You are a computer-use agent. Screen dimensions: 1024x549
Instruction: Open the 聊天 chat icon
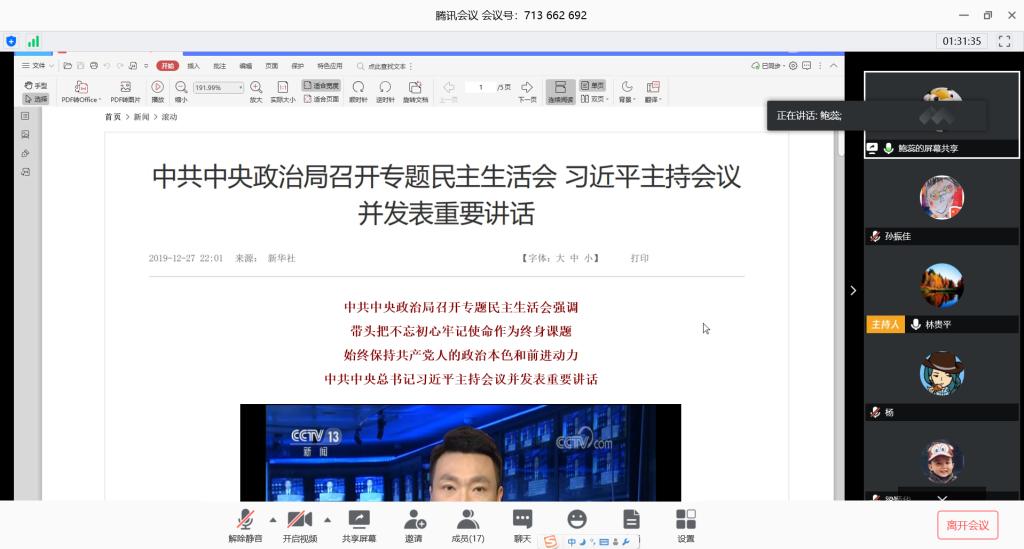[x=522, y=519]
